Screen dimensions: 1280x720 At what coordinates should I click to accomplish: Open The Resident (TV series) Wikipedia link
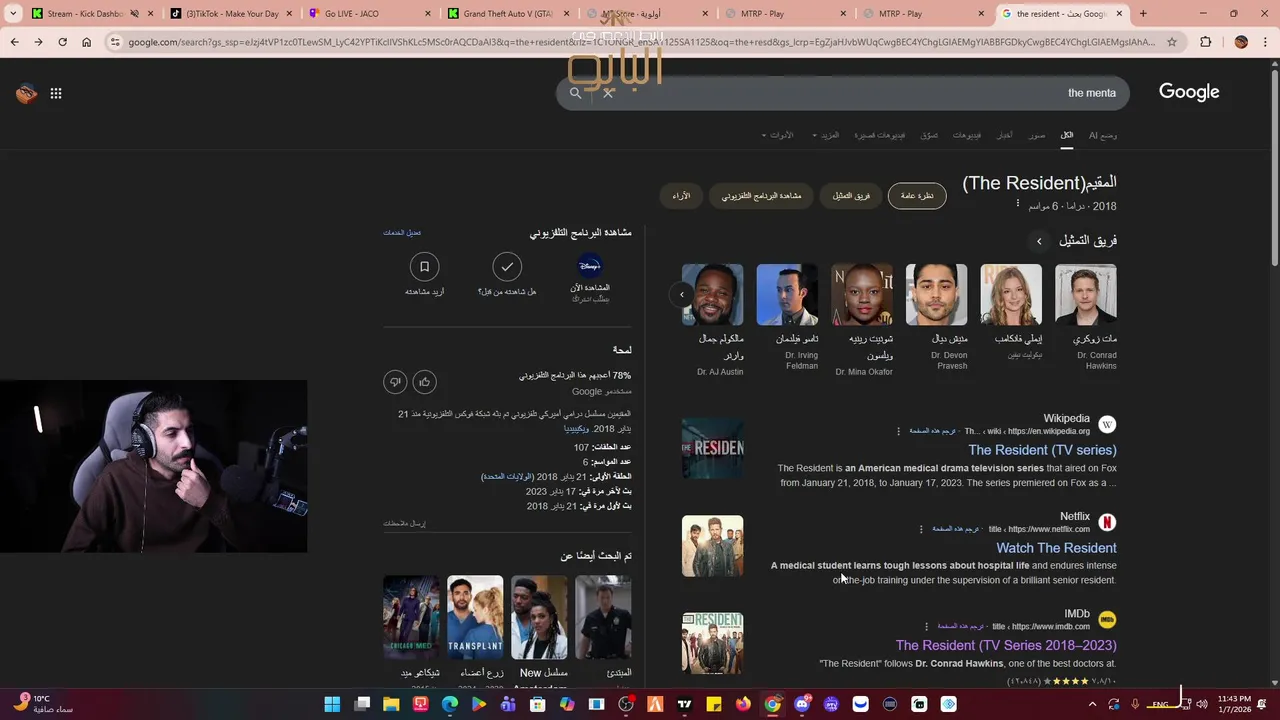1042,450
